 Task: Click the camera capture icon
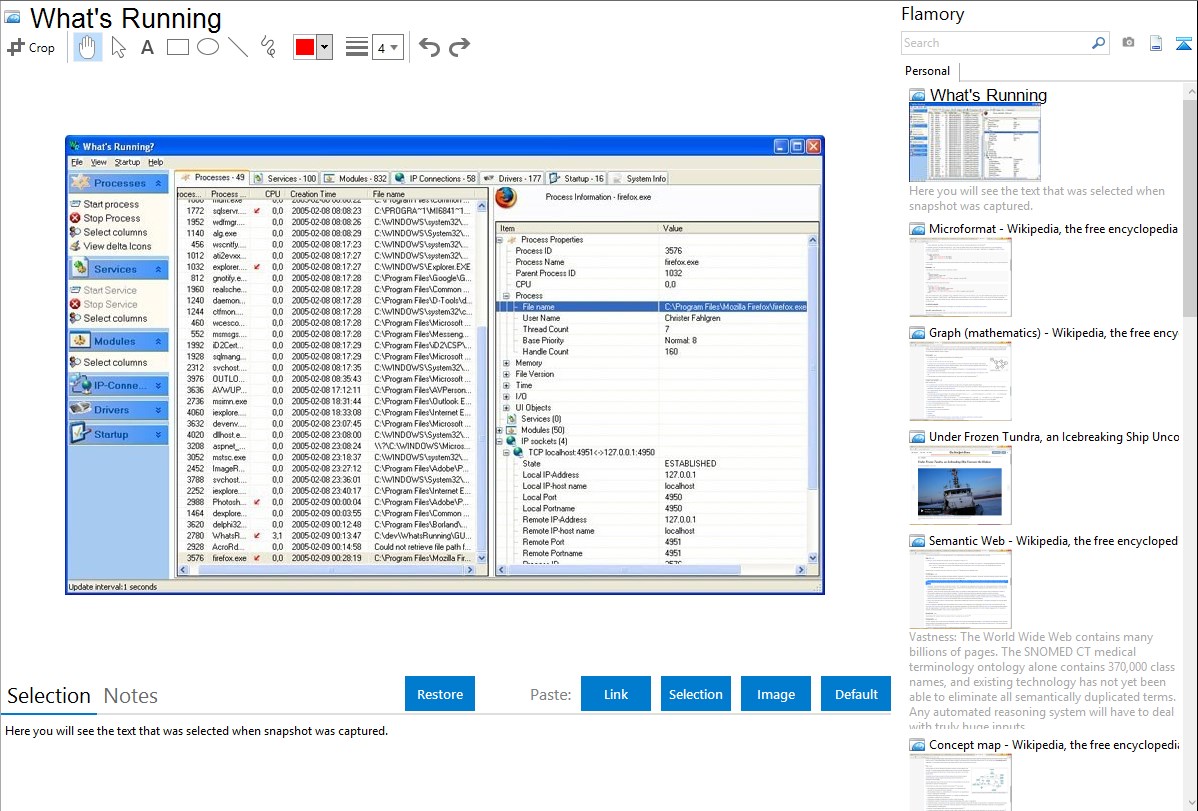point(1128,43)
